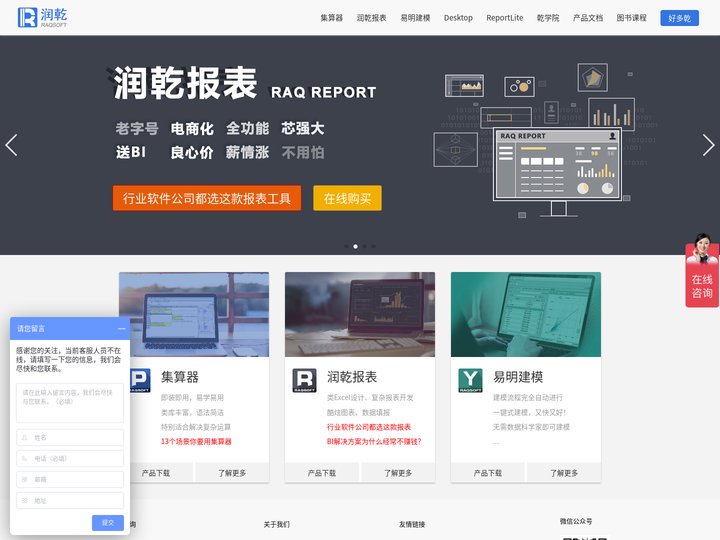Open ReportLite from the top menu
The image size is (720, 540).
tap(505, 18)
